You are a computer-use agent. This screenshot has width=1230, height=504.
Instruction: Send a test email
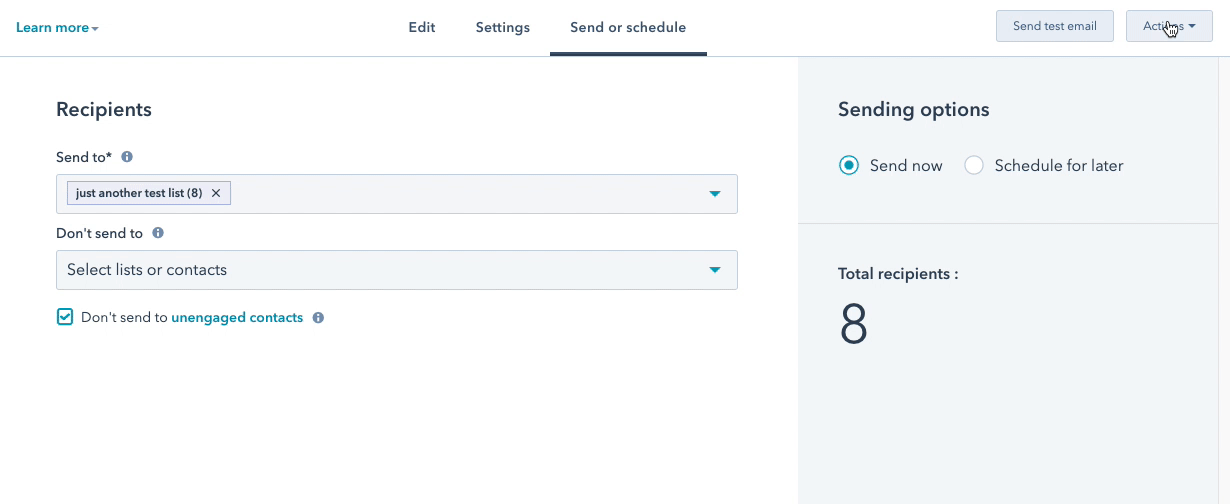(x=1055, y=27)
